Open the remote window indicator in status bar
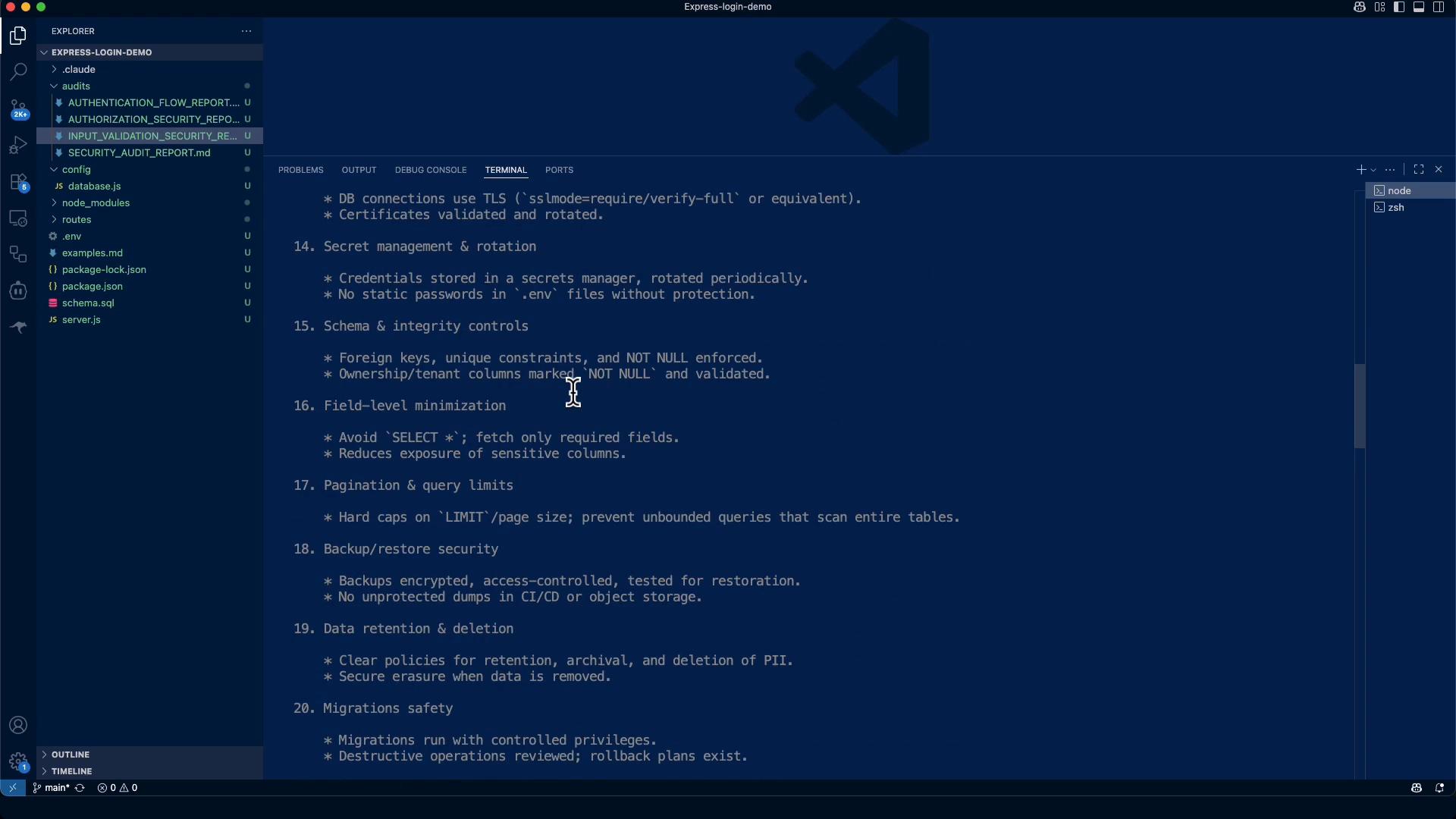The height and width of the screenshot is (819, 1456). point(13,788)
